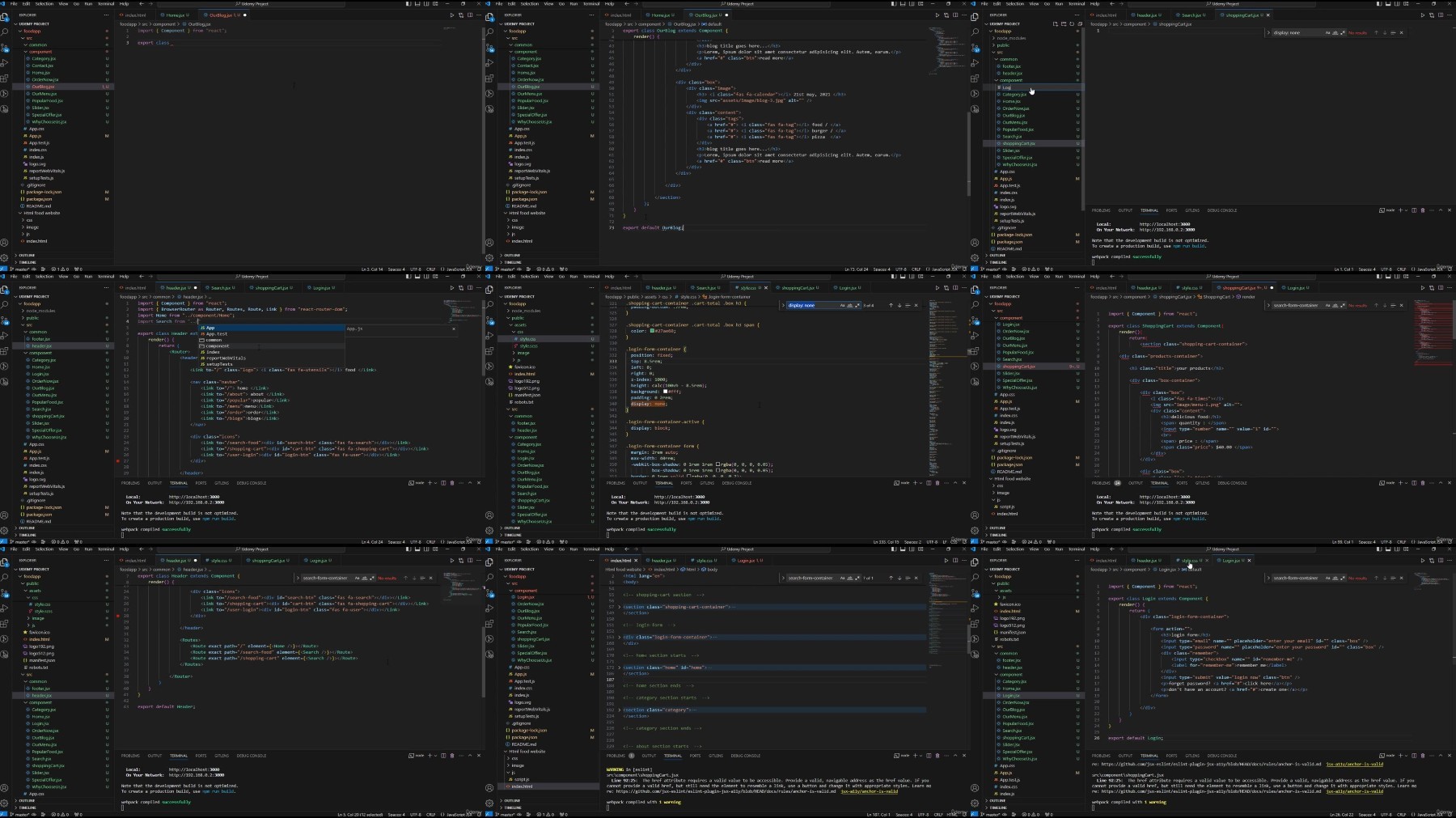Screen dimensions: 1456x818
Task: Add new terminal with plus in top-right window
Action: (1400, 210)
